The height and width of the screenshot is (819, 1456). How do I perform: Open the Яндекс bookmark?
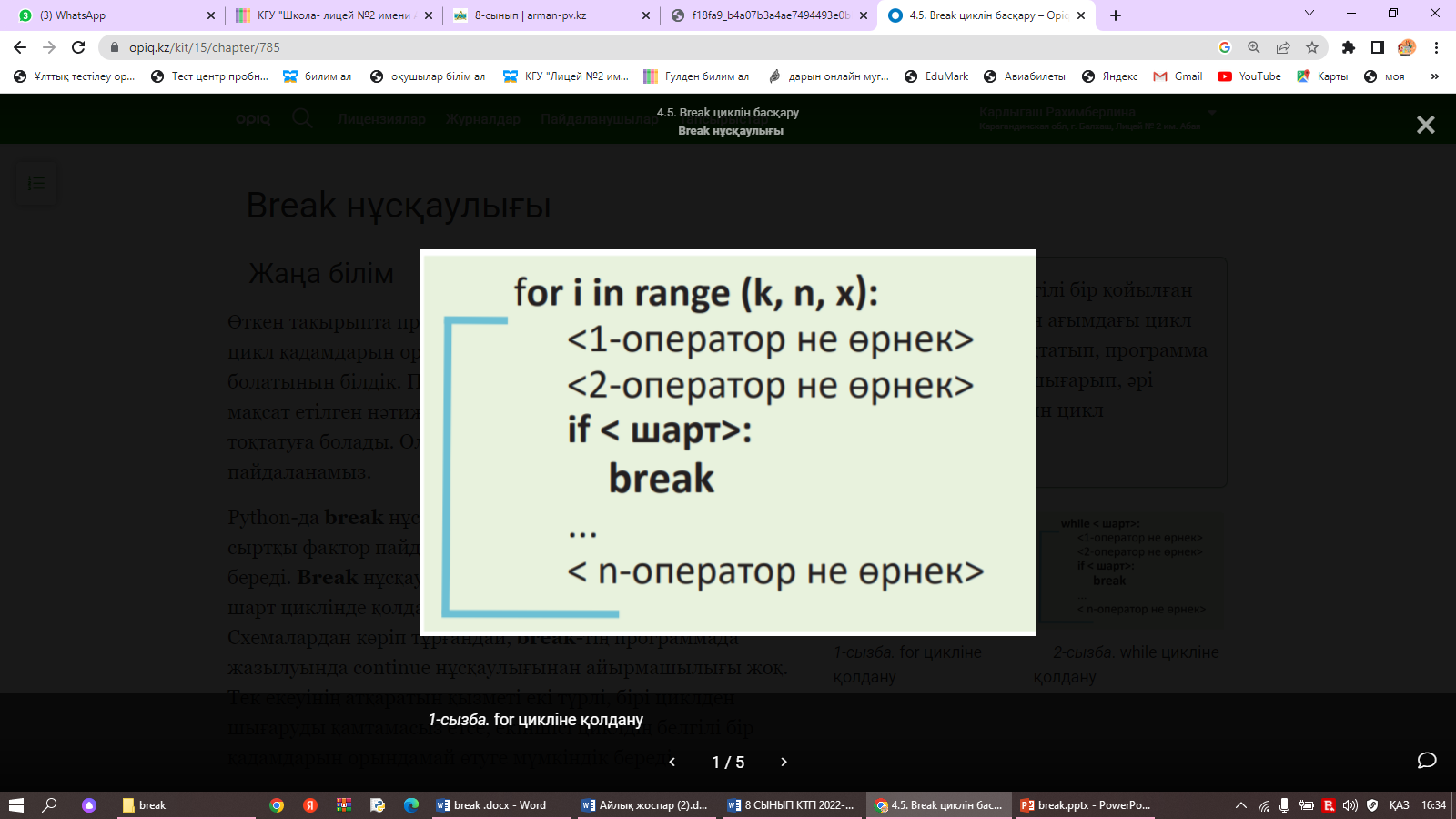(x=1110, y=76)
